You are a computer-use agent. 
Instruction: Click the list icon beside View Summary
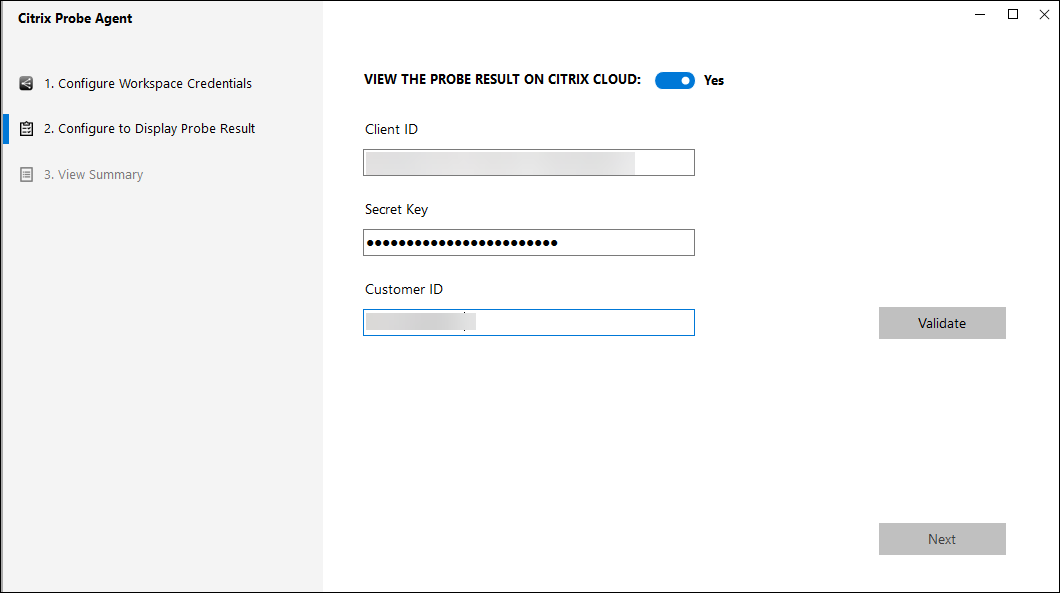(27, 175)
